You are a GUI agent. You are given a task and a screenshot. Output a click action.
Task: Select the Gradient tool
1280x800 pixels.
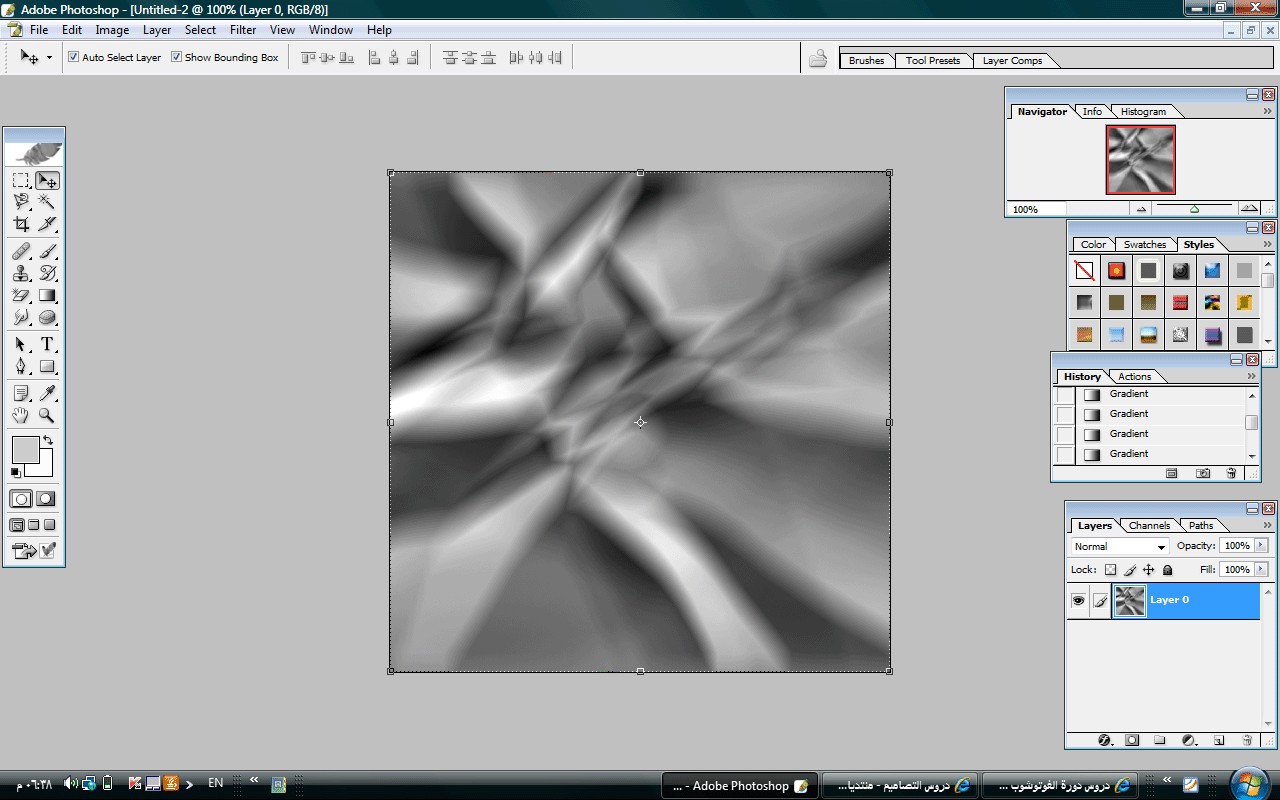tap(47, 296)
